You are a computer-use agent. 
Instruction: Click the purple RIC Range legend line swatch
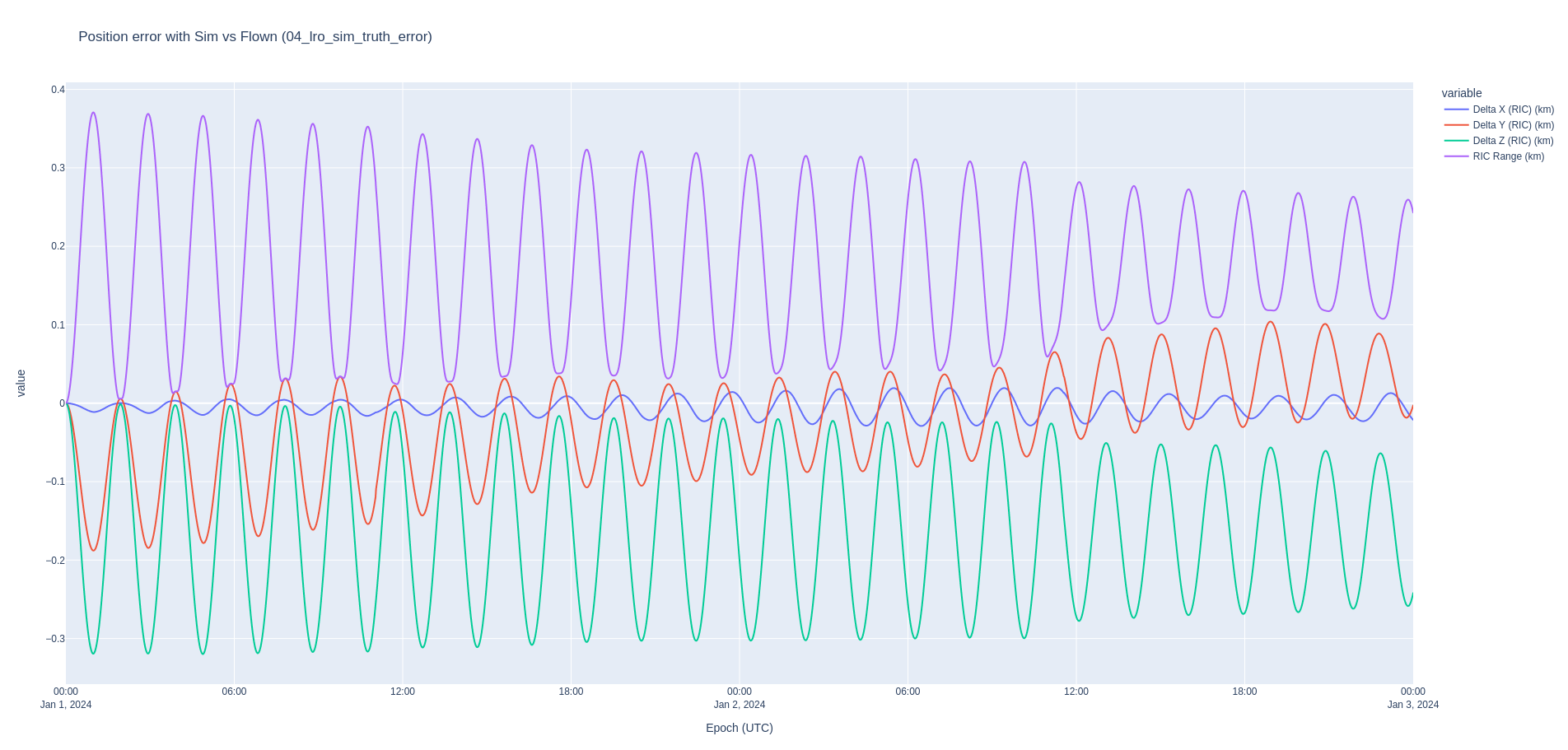click(1457, 156)
